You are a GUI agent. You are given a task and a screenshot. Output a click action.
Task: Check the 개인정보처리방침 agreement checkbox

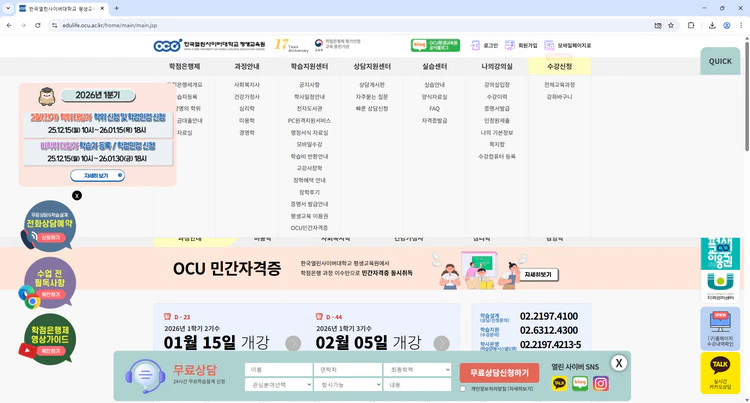point(463,389)
